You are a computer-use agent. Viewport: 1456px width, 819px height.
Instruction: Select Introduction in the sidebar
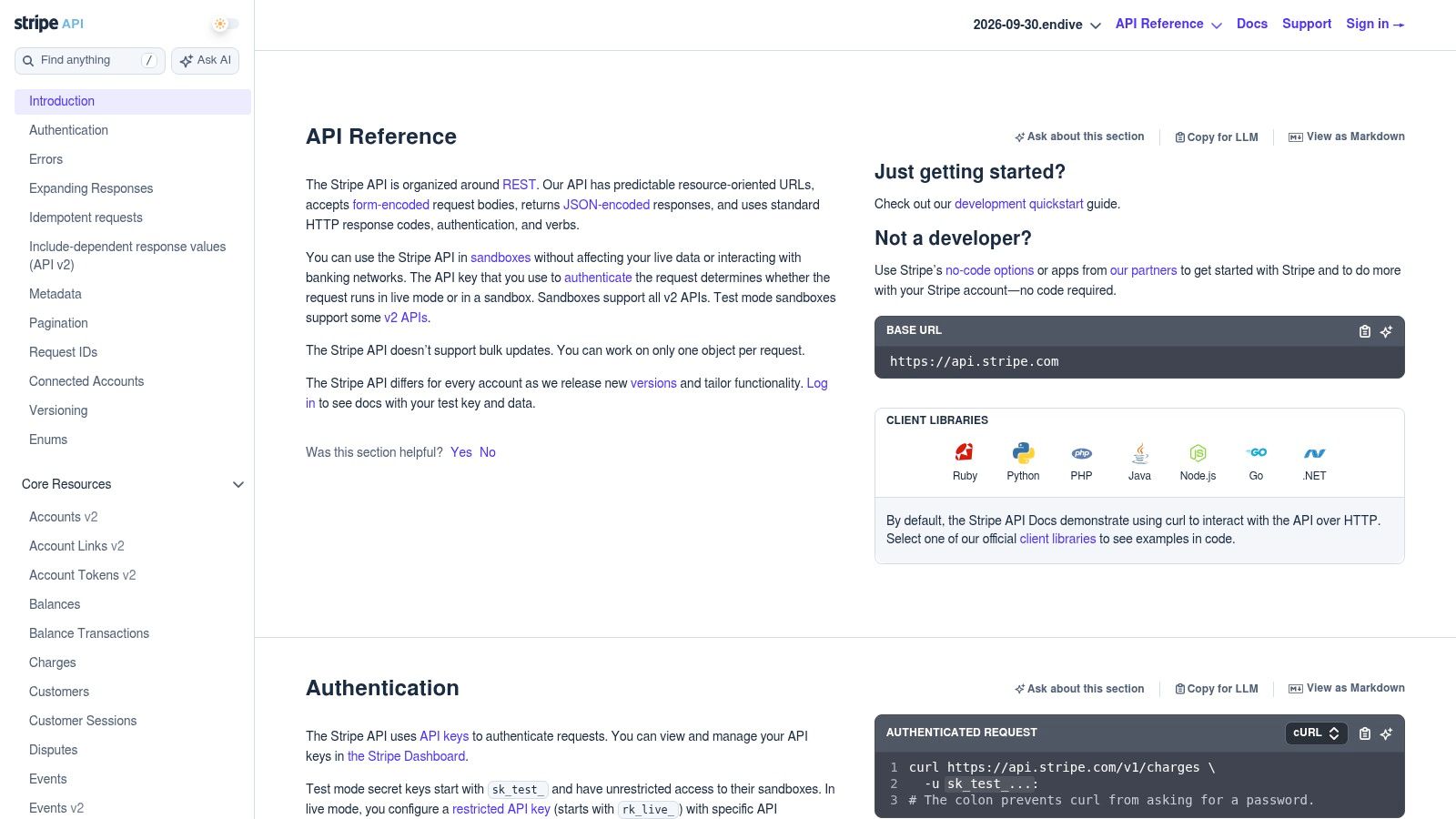133,101
